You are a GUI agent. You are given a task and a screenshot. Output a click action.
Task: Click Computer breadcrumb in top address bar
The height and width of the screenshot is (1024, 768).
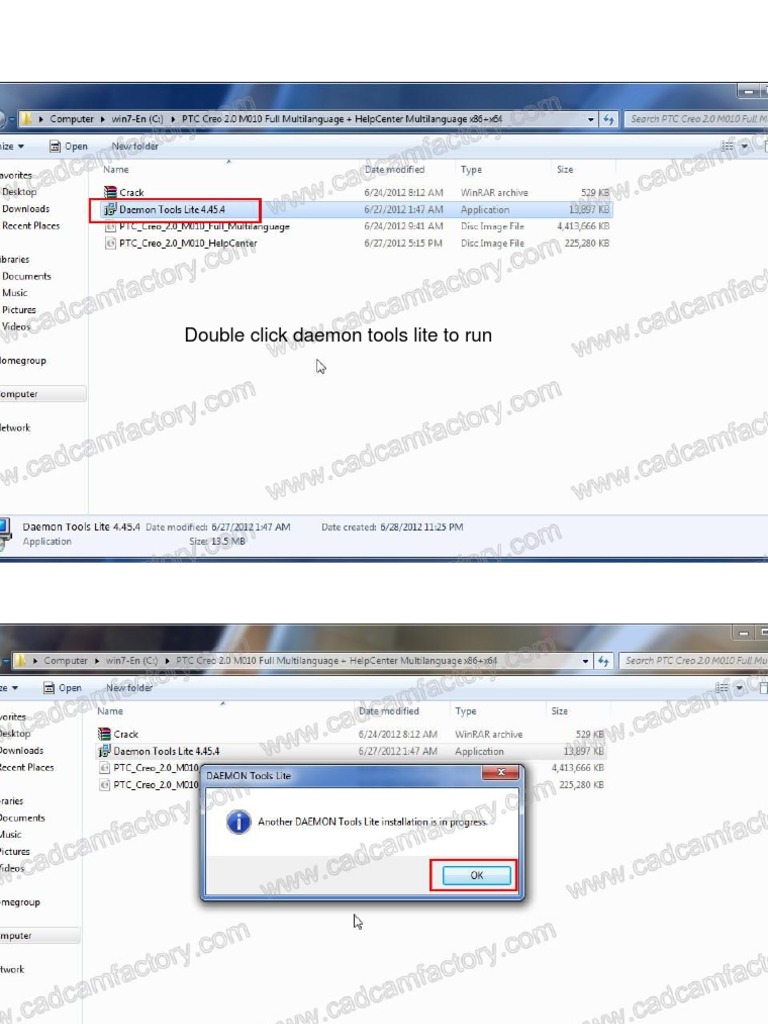pyautogui.click(x=72, y=119)
